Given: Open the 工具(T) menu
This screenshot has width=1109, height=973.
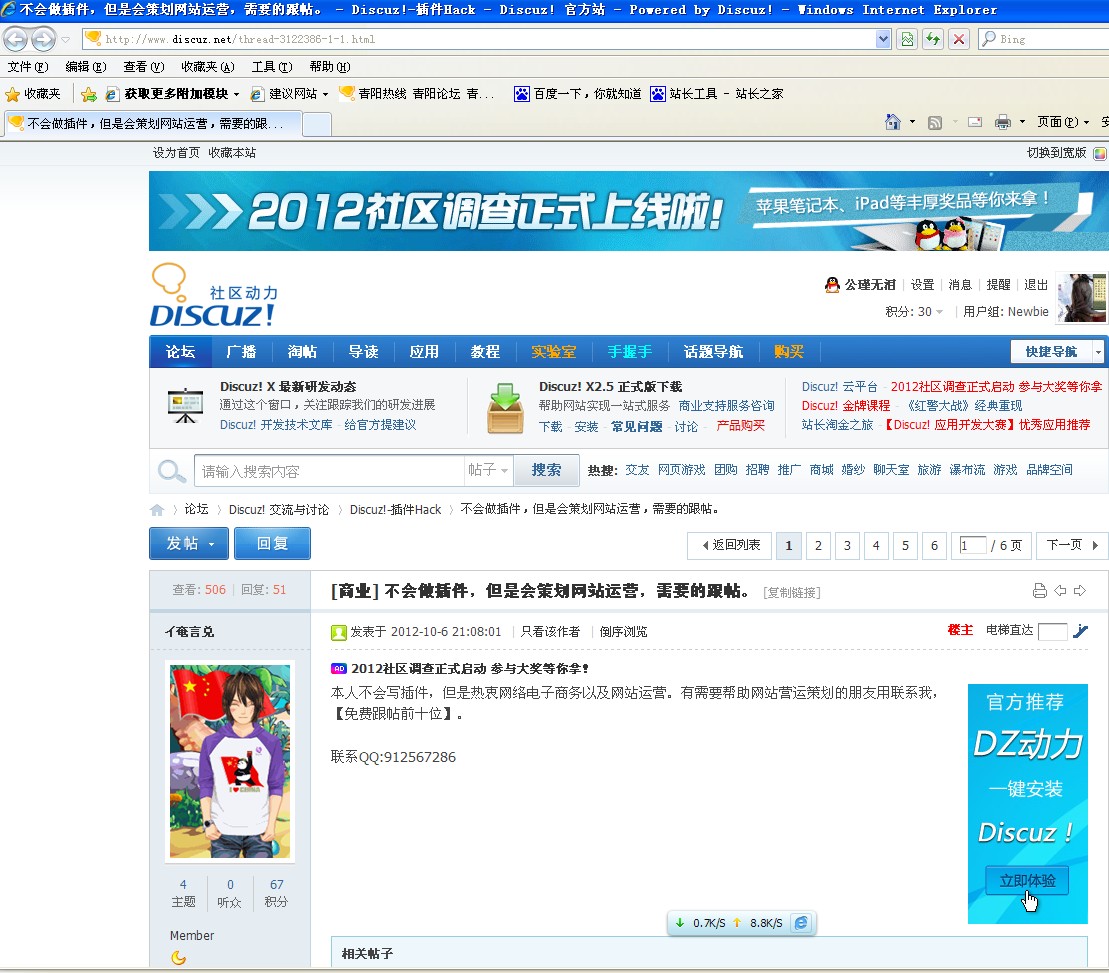Looking at the screenshot, I should coord(272,66).
